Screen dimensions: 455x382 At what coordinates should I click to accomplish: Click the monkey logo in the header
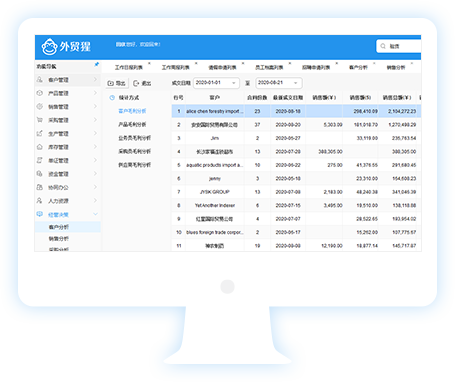49,47
